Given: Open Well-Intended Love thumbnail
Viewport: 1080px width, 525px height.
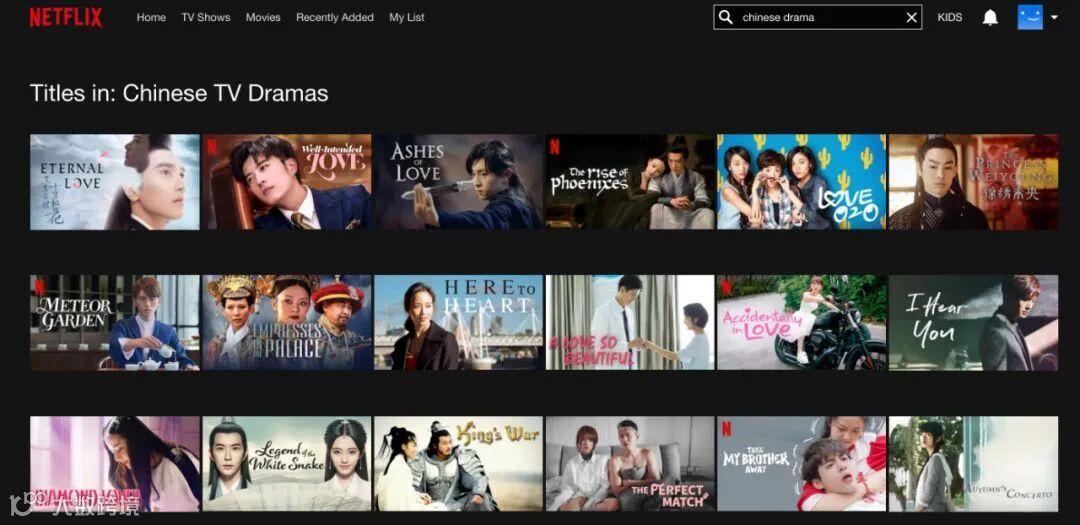Looking at the screenshot, I should click(287, 182).
